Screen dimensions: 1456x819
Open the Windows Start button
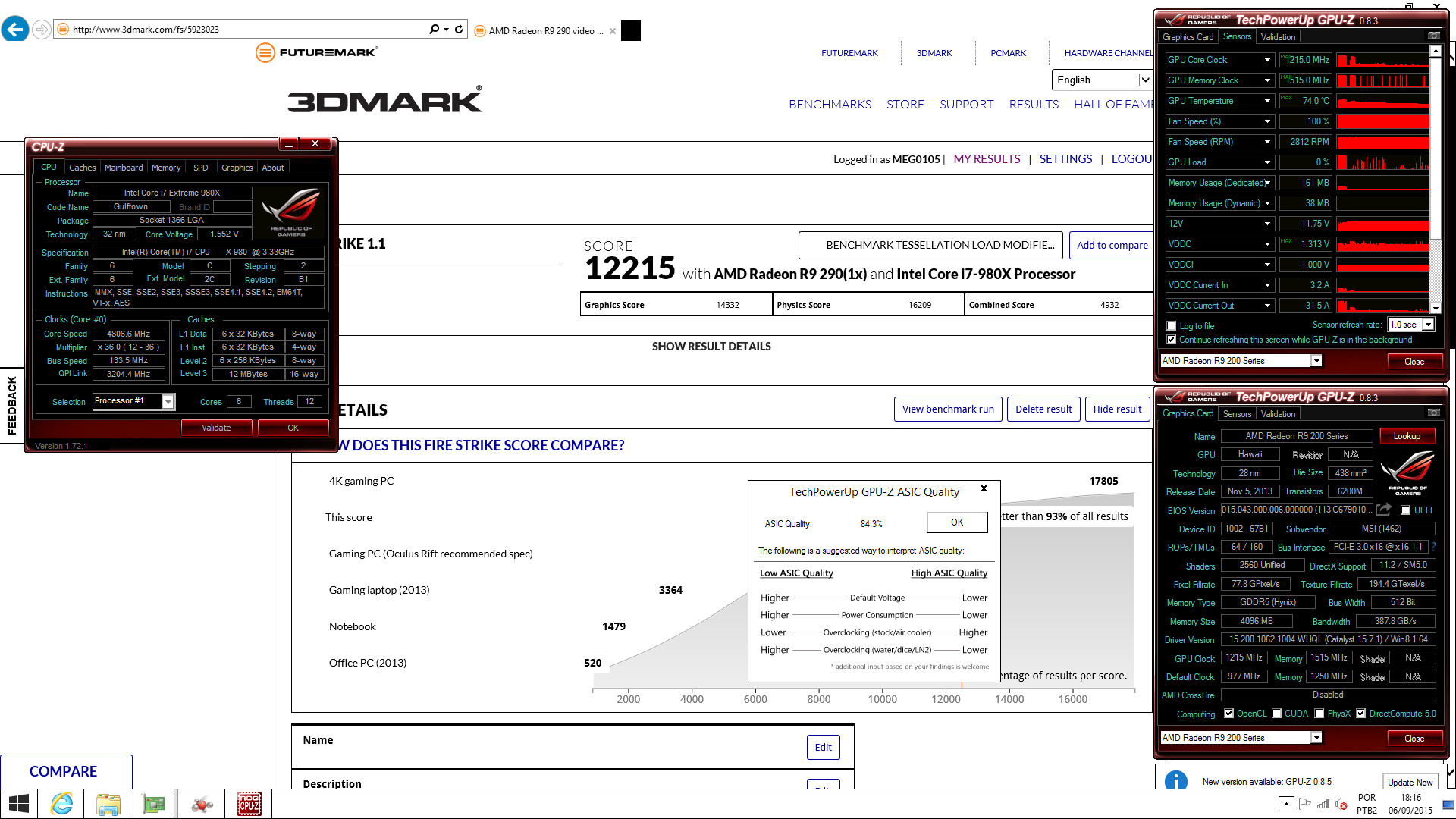coord(18,804)
